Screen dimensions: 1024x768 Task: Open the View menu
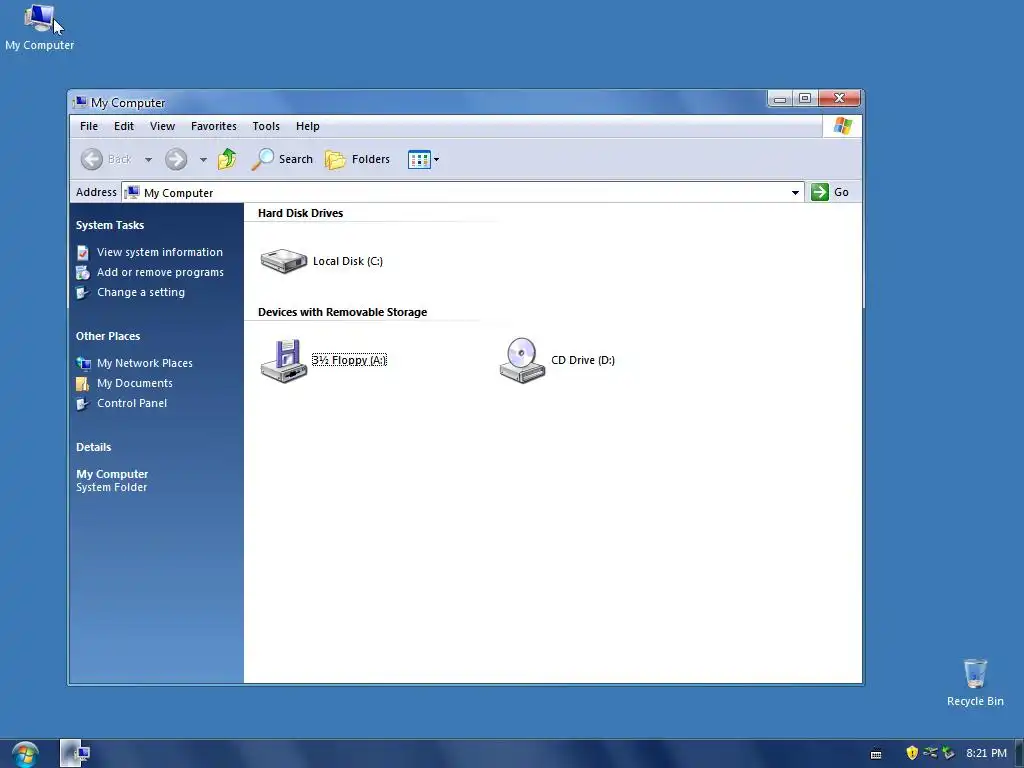point(162,126)
